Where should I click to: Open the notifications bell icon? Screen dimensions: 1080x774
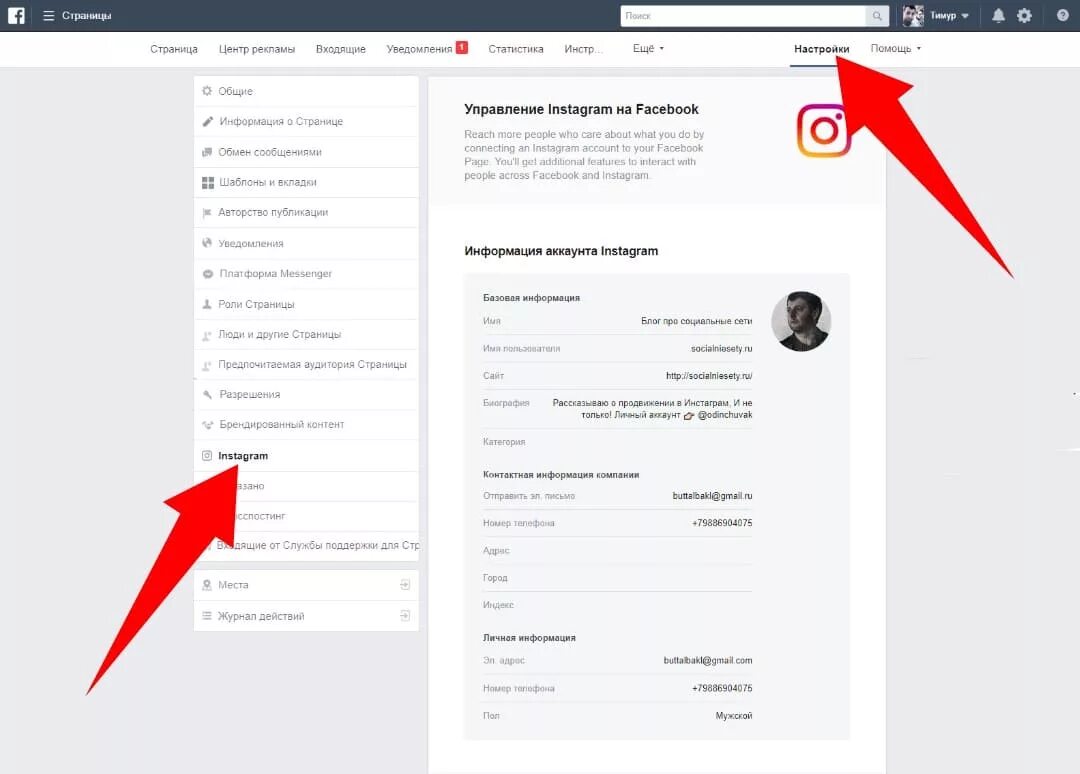[x=998, y=15]
